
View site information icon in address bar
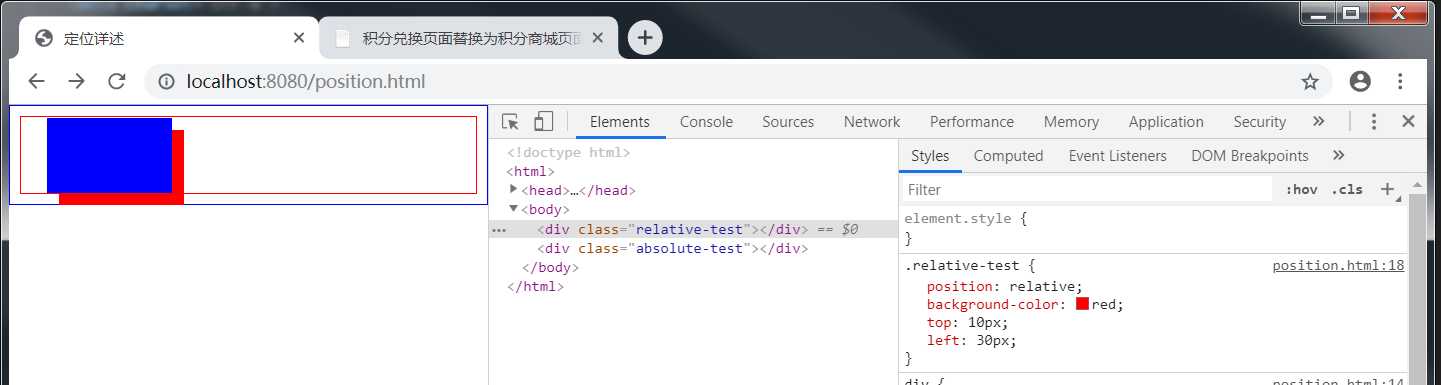coord(167,82)
